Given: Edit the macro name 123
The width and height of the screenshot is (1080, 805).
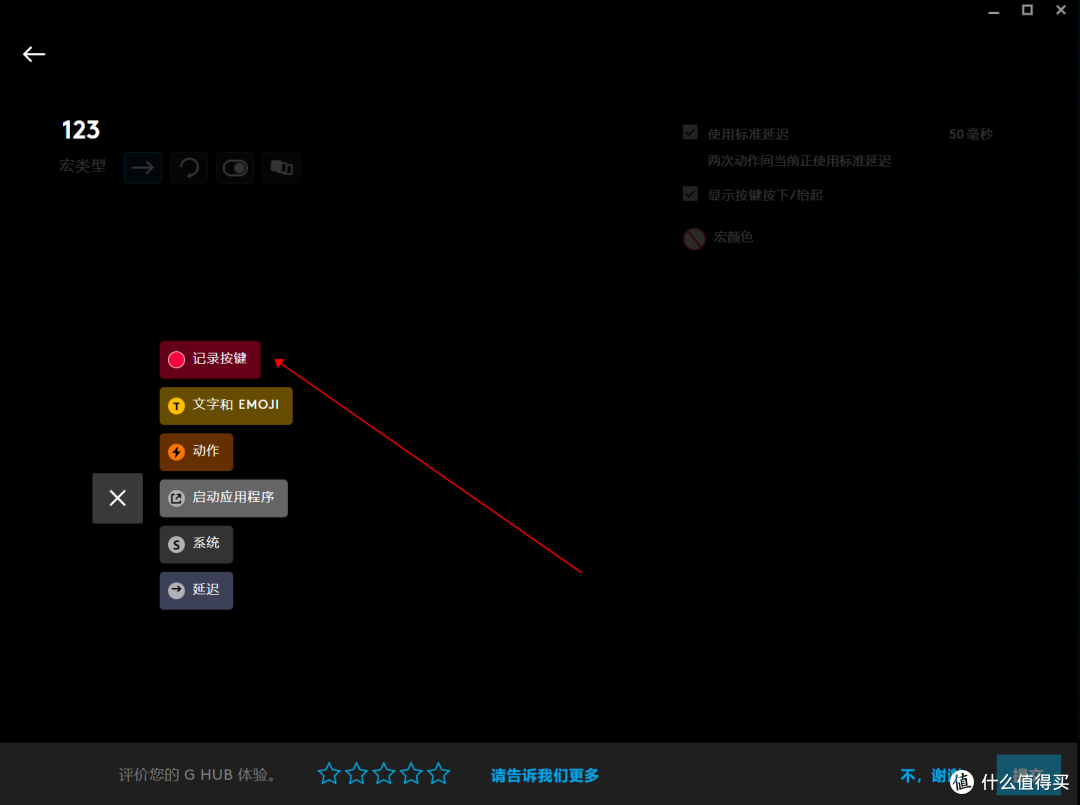Looking at the screenshot, I should (81, 129).
